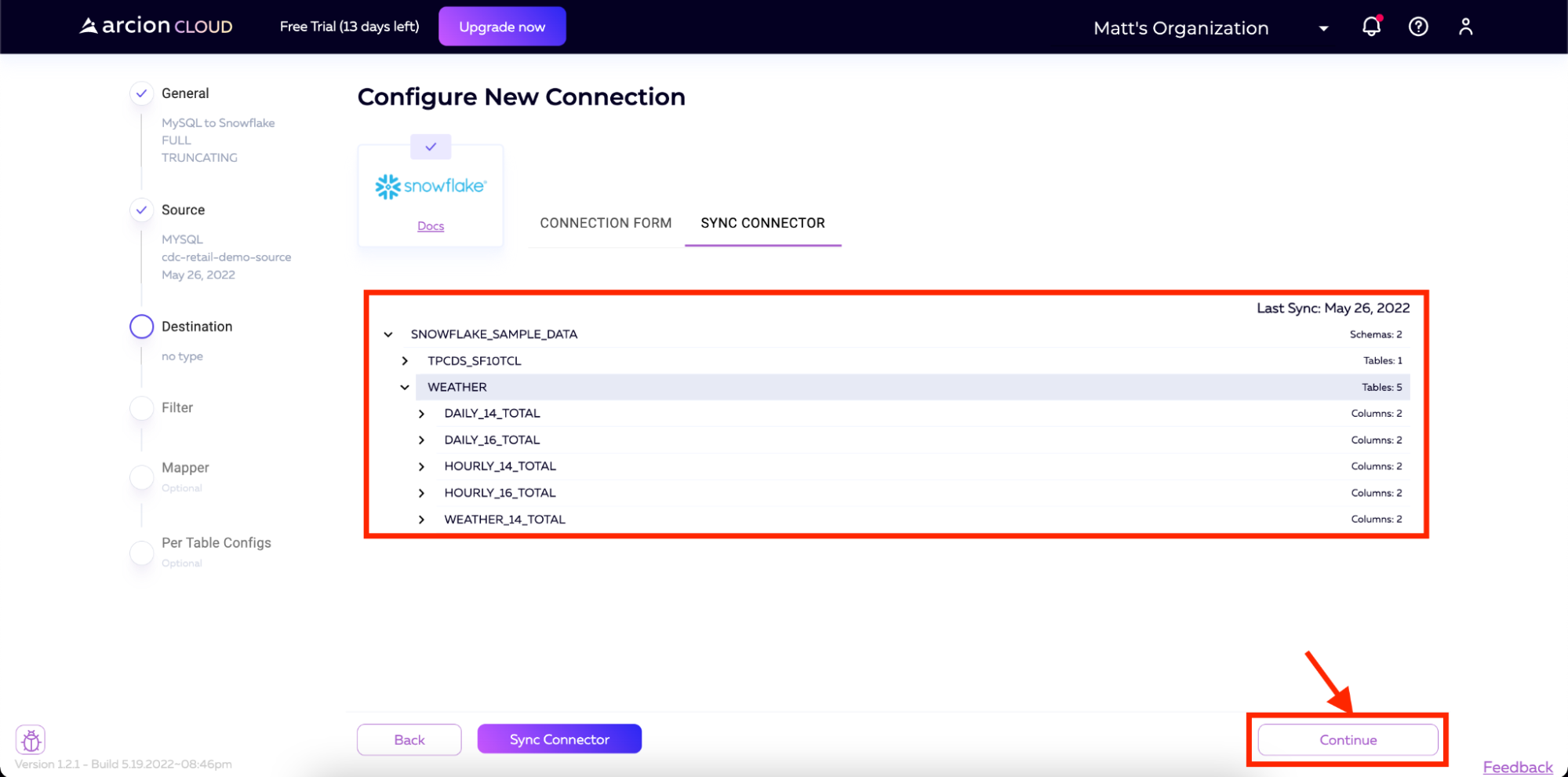Screen dimensions: 1568x777
Task: Open the Feedback link
Action: pyautogui.click(x=1518, y=767)
